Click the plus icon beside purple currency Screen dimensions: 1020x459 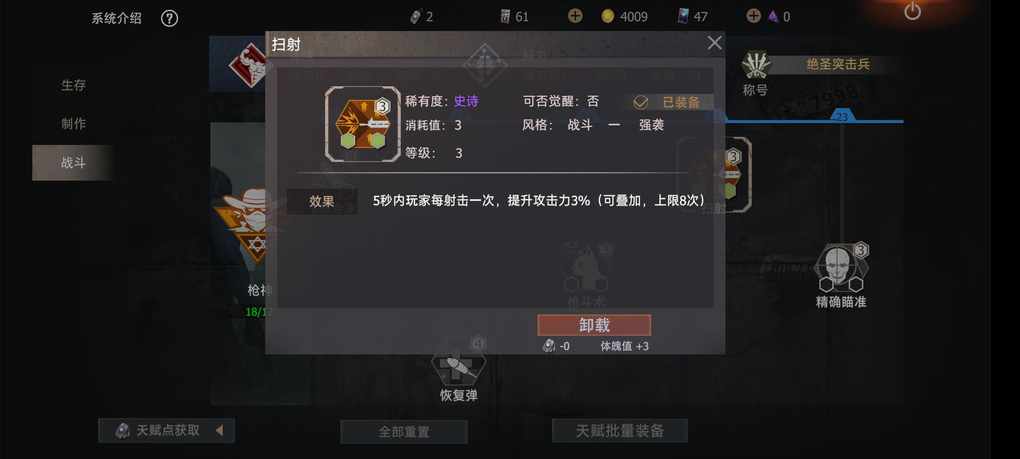[753, 16]
